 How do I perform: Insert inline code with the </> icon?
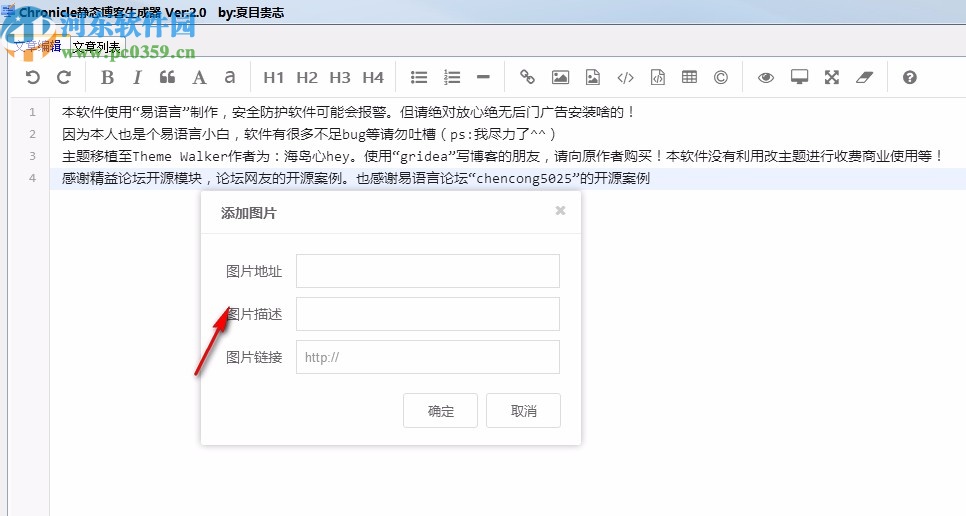(625, 77)
